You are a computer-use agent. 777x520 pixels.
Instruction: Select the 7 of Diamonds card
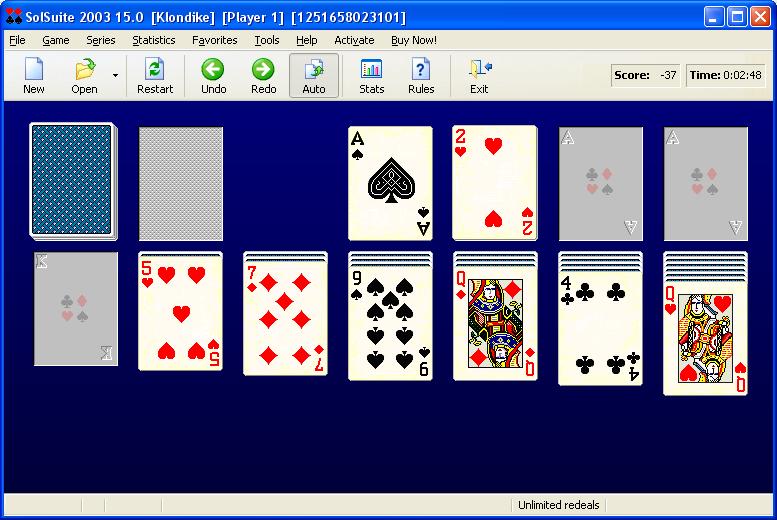(285, 318)
